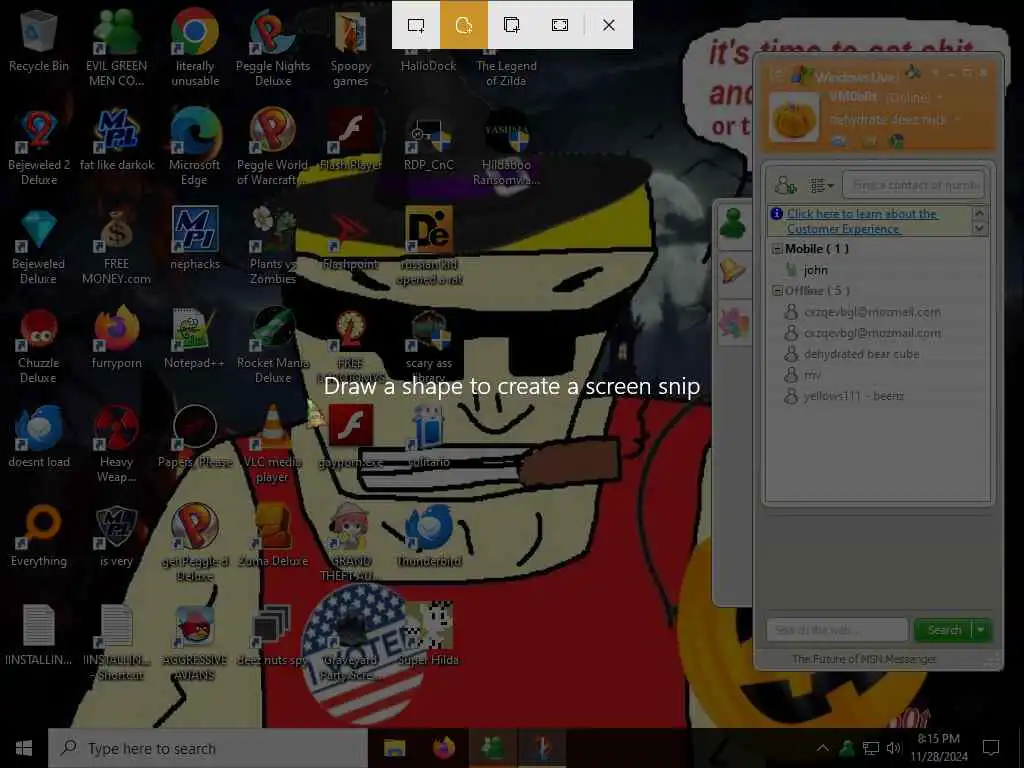1024x768 pixels.
Task: Launch Peggle Nights Deluxe
Action: pyautogui.click(x=273, y=47)
